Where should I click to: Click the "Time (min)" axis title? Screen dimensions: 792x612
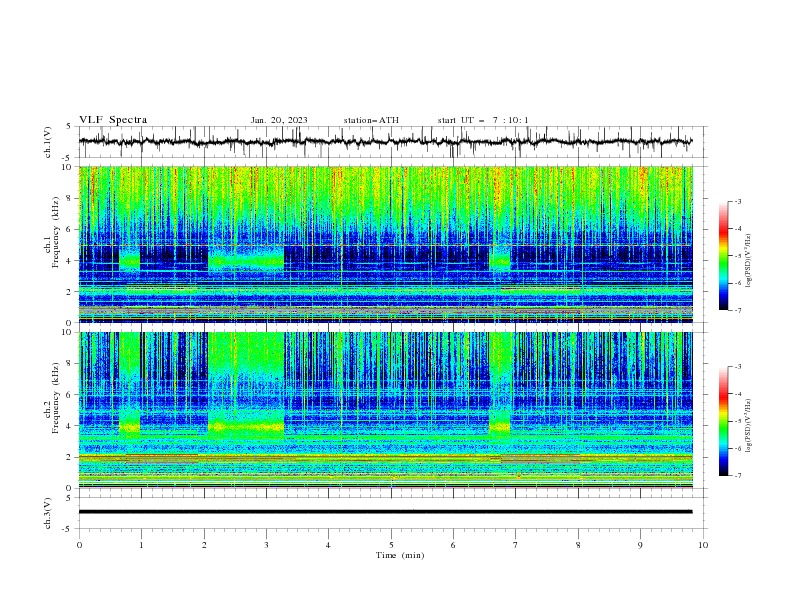click(x=400, y=555)
